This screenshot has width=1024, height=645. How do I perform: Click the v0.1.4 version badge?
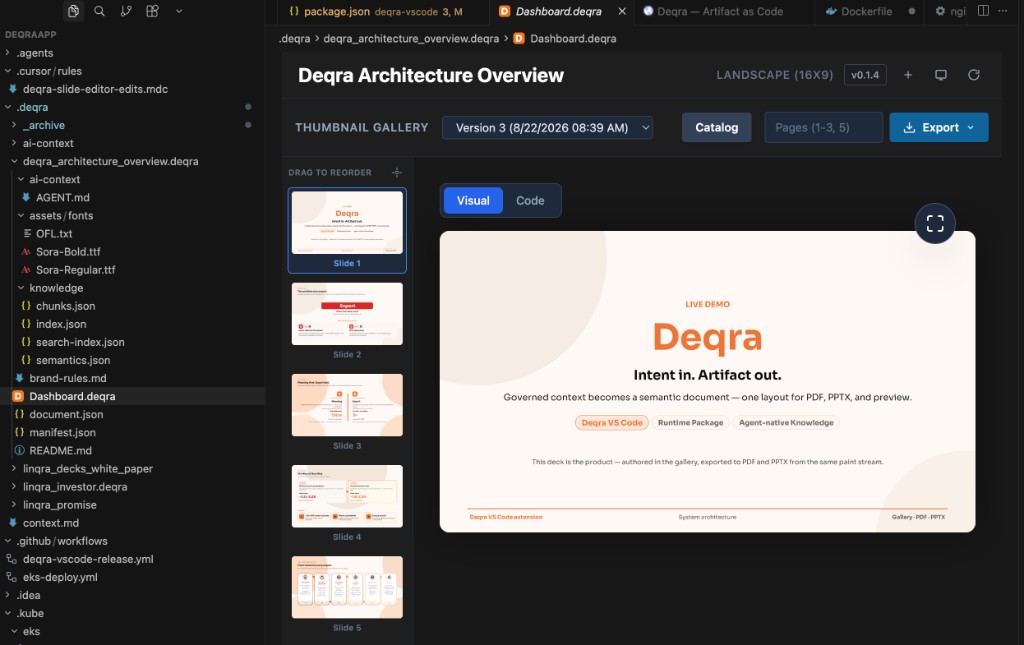865,75
